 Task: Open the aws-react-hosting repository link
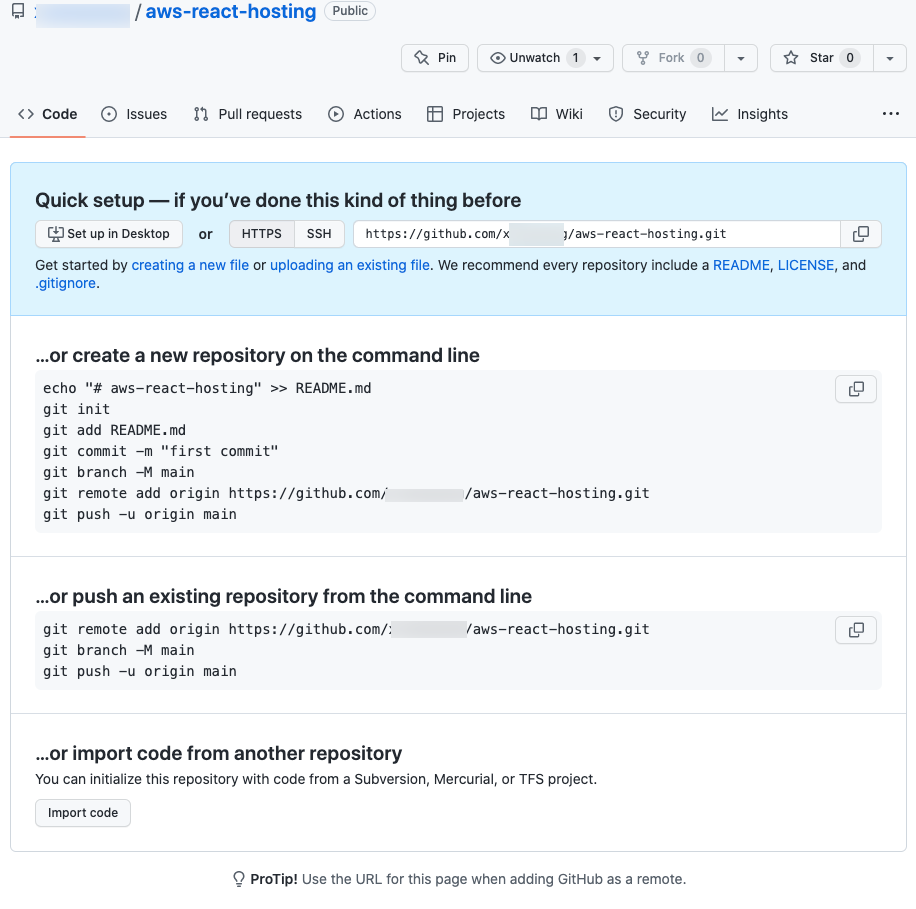pos(231,11)
